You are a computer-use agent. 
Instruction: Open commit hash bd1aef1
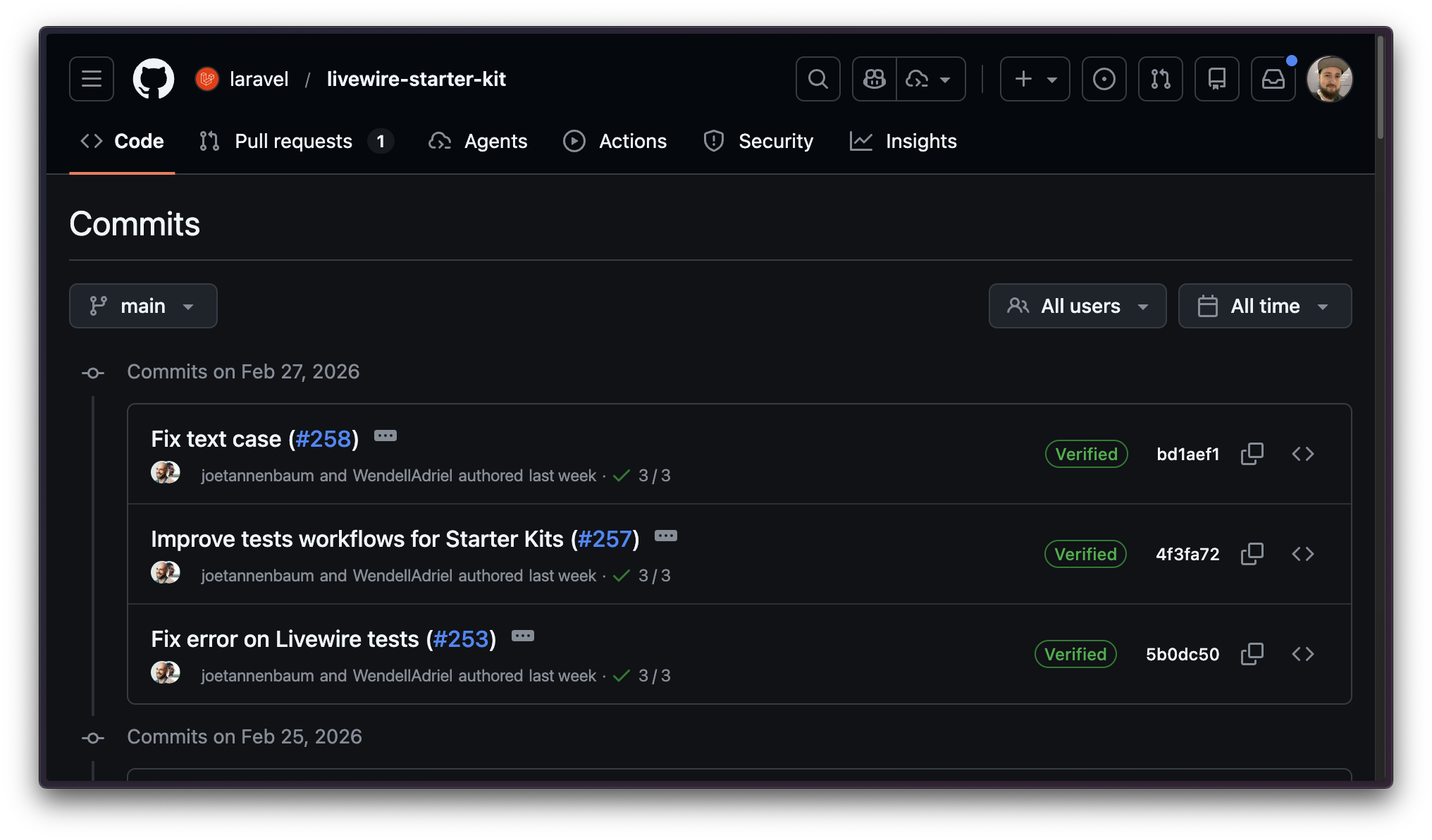[1188, 454]
